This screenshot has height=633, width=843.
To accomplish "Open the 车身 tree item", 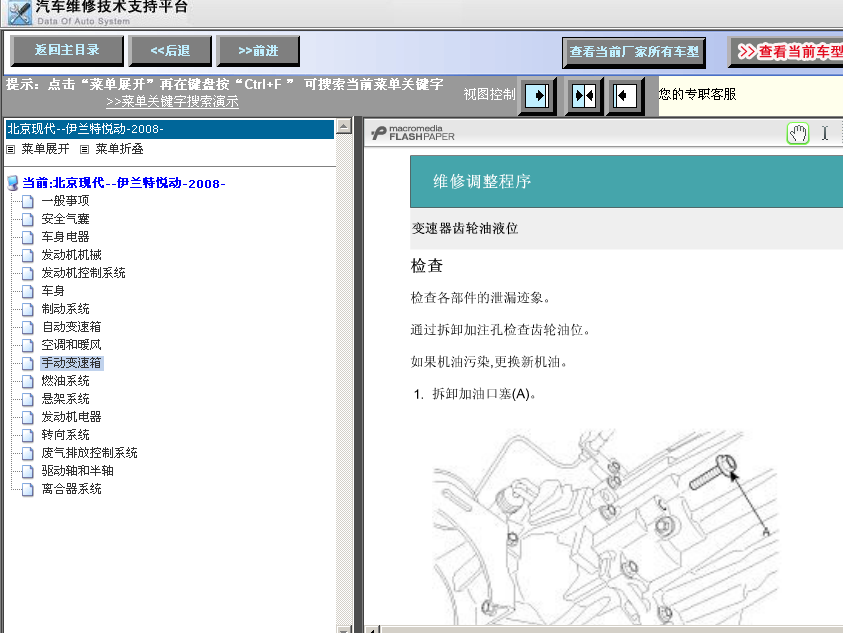I will pos(53,291).
